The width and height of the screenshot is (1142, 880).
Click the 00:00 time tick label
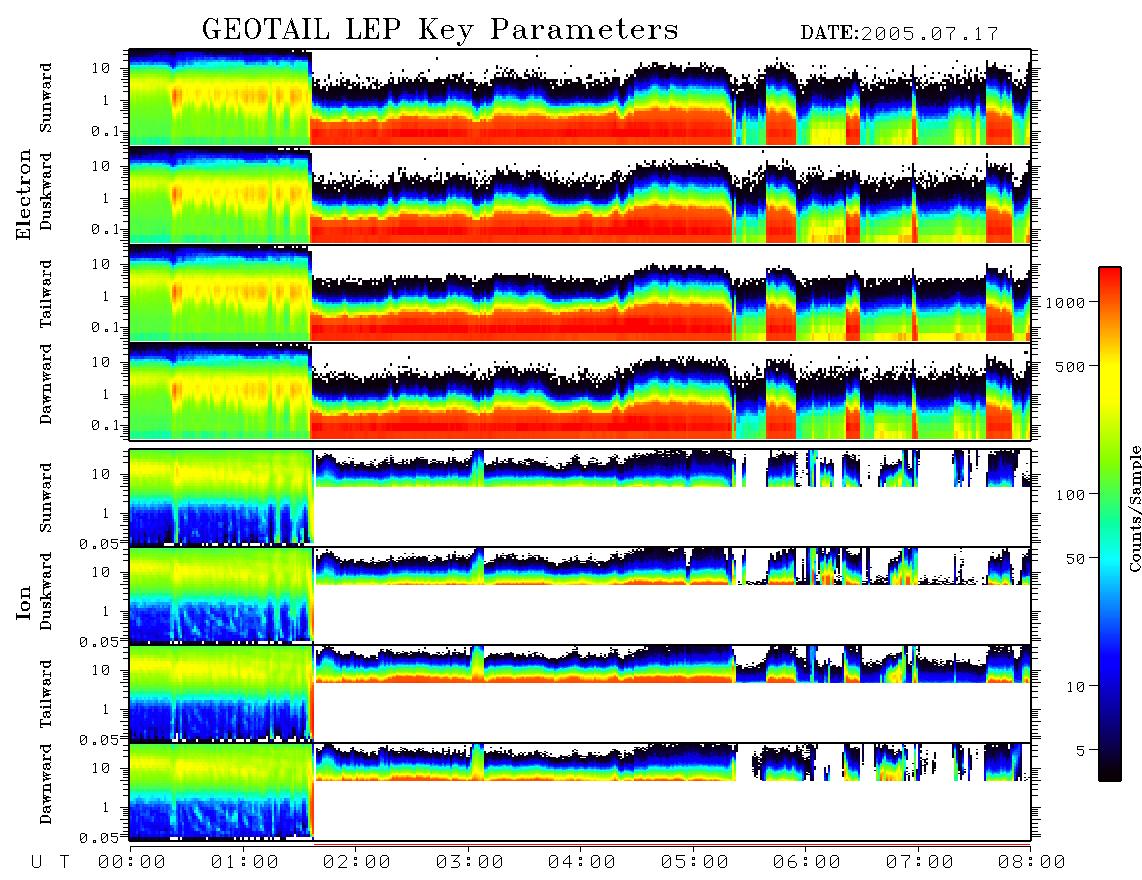tap(132, 862)
